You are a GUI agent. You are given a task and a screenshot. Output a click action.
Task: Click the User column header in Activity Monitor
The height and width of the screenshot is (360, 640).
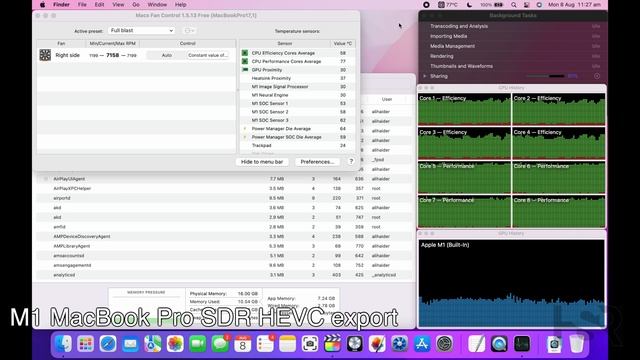tap(387, 99)
